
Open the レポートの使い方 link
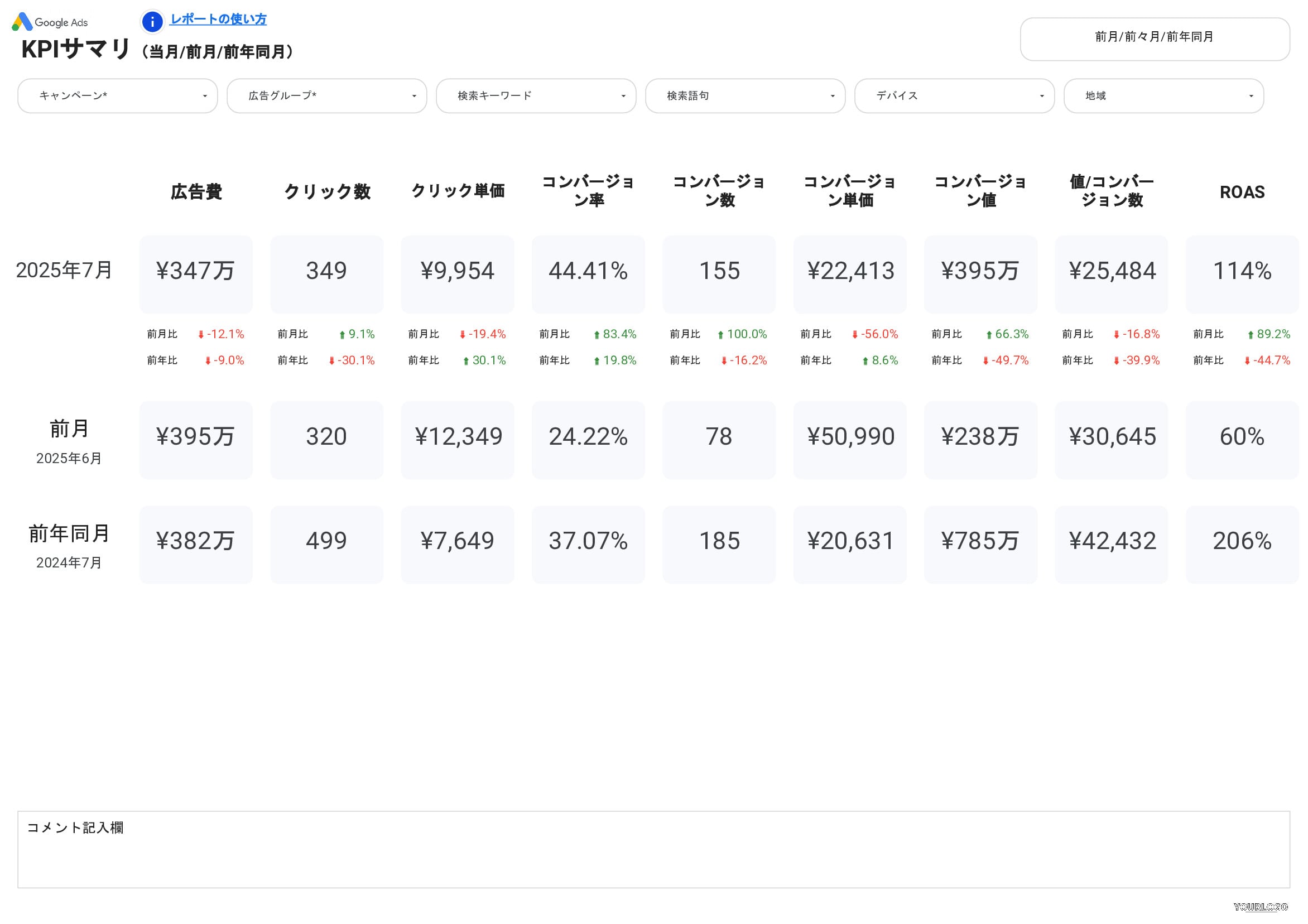(218, 19)
